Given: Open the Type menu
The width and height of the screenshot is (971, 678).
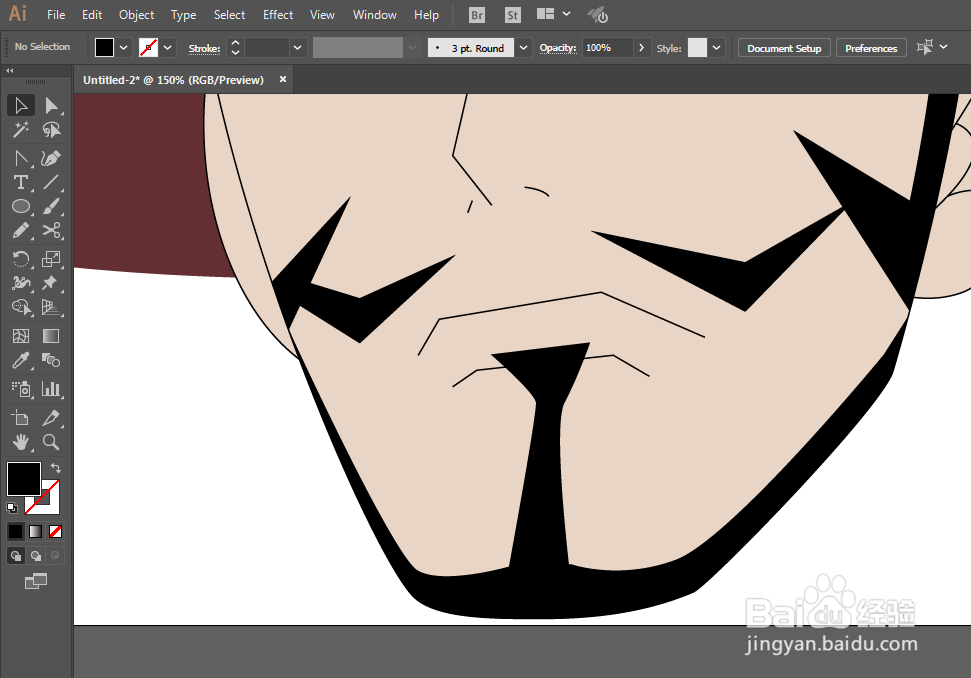Looking at the screenshot, I should (x=183, y=15).
